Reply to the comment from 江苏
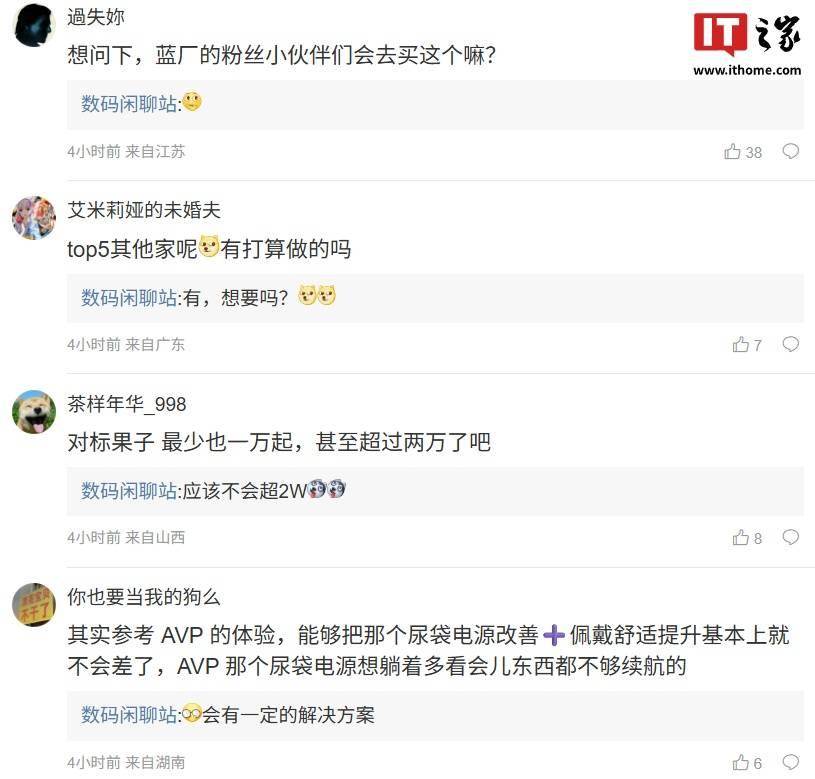 point(790,151)
